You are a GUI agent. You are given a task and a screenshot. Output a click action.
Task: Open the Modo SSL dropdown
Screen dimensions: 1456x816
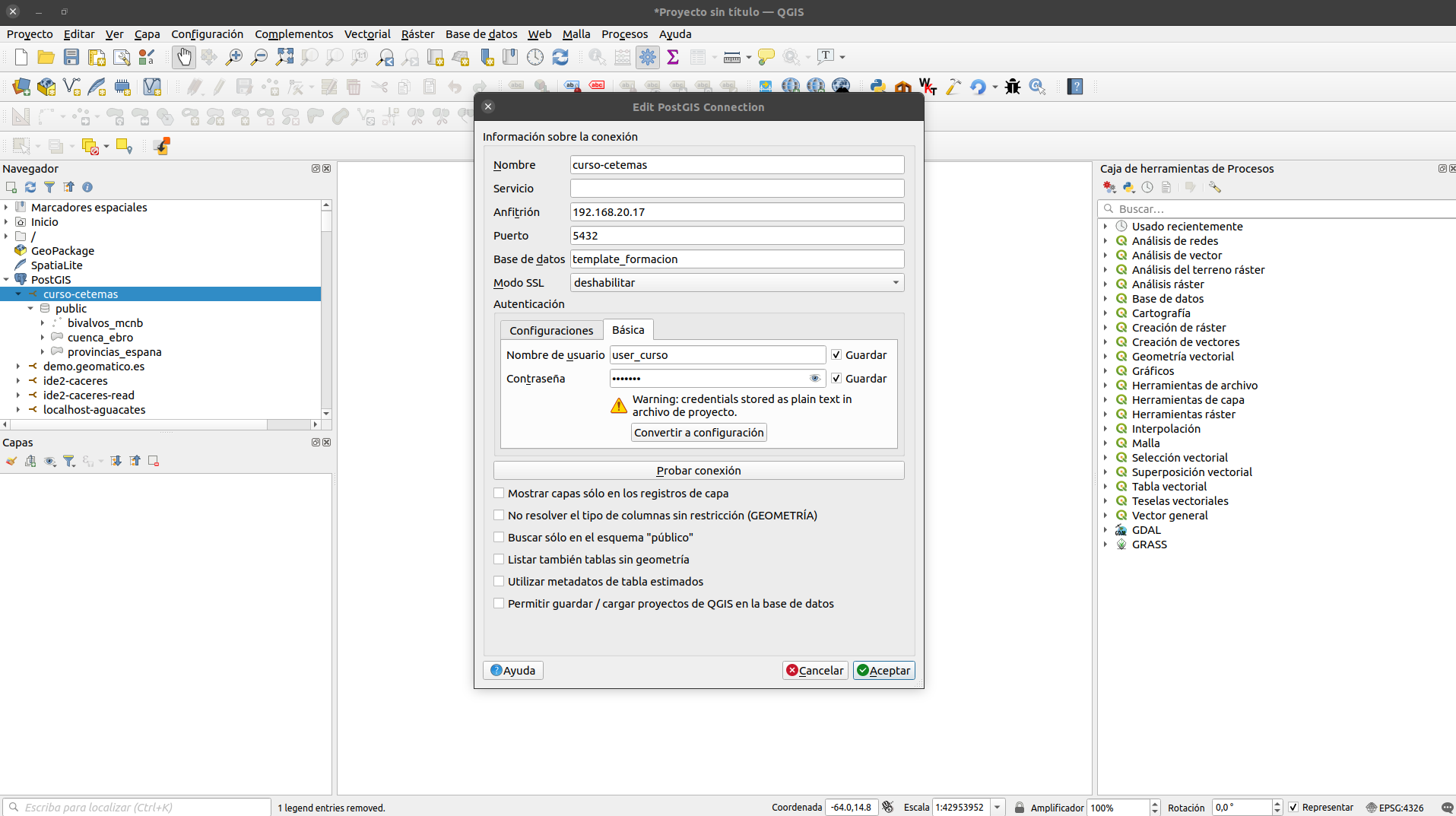point(737,283)
